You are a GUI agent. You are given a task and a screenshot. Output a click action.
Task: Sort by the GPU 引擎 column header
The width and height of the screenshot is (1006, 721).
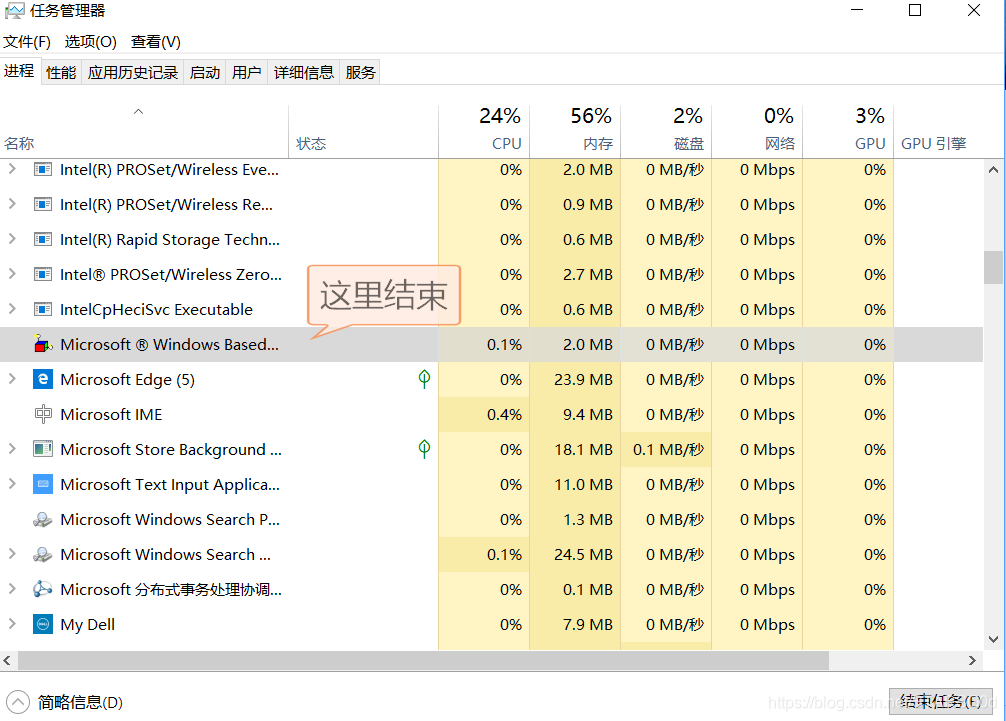939,131
